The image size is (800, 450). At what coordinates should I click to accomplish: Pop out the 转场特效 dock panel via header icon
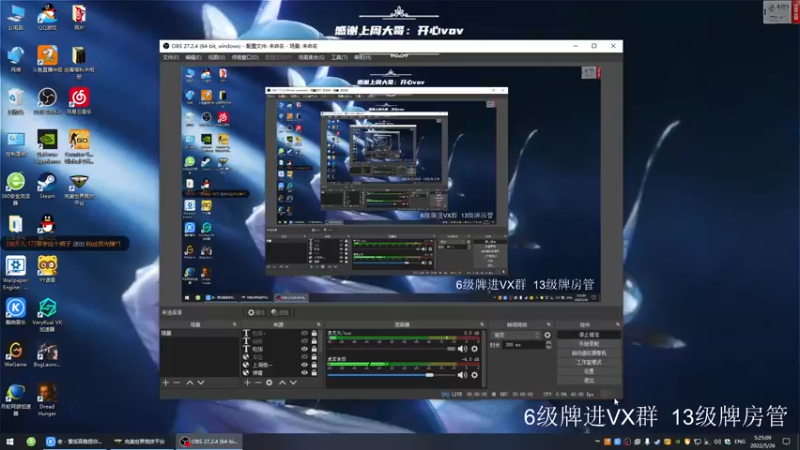(549, 324)
